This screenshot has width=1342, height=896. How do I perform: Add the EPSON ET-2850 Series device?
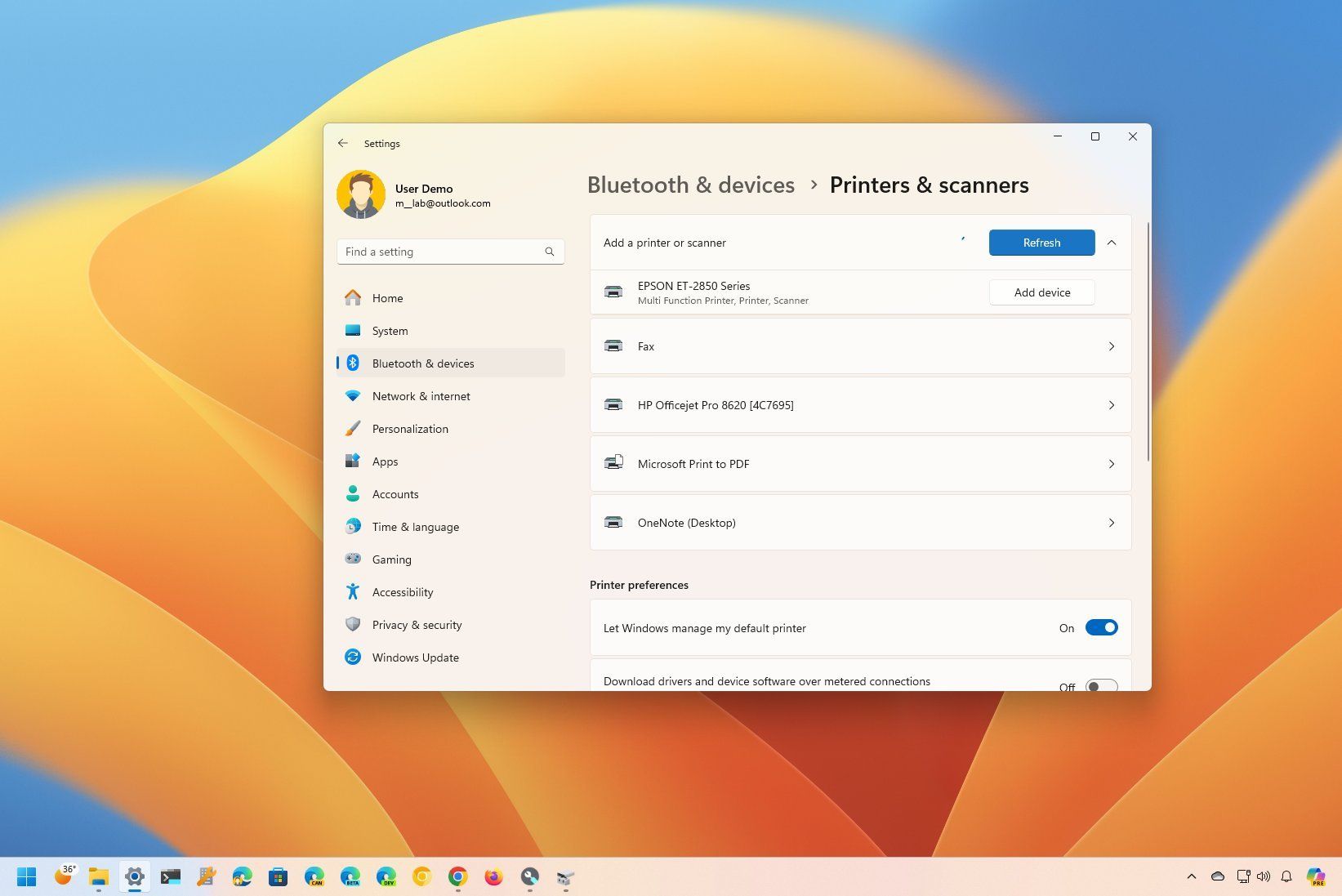[x=1041, y=292]
